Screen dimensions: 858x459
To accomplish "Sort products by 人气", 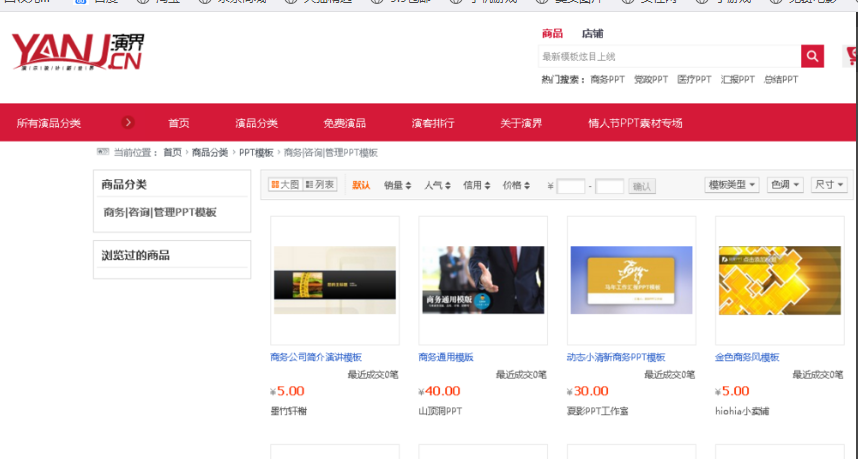I will [437, 185].
